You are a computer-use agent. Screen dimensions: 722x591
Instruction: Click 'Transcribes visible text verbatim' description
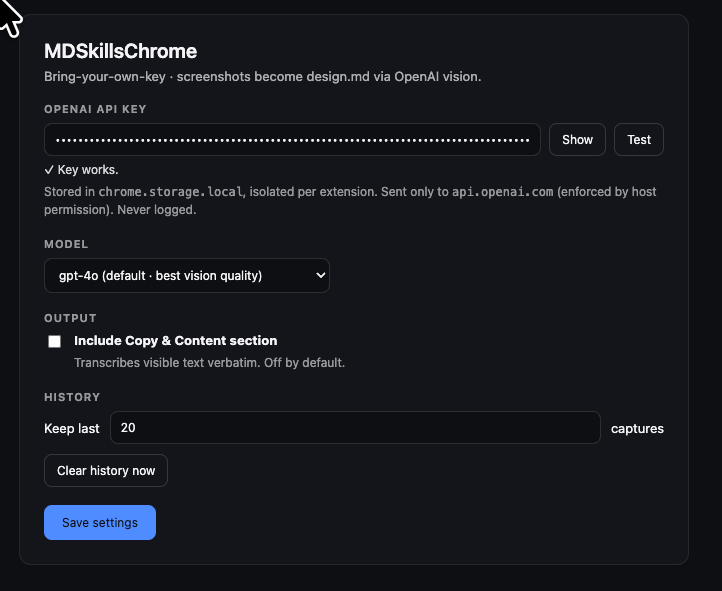click(210, 363)
